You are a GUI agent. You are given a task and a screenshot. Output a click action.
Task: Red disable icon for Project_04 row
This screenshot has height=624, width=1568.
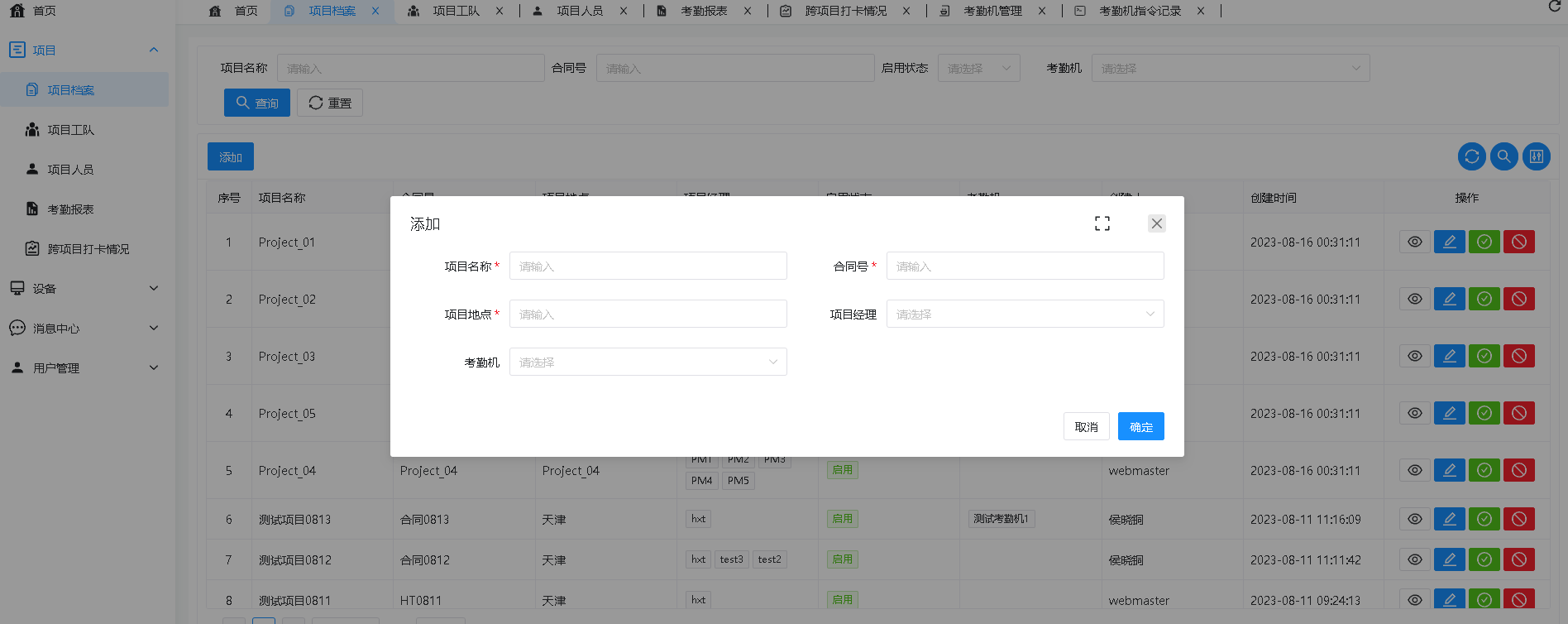coord(1519,470)
